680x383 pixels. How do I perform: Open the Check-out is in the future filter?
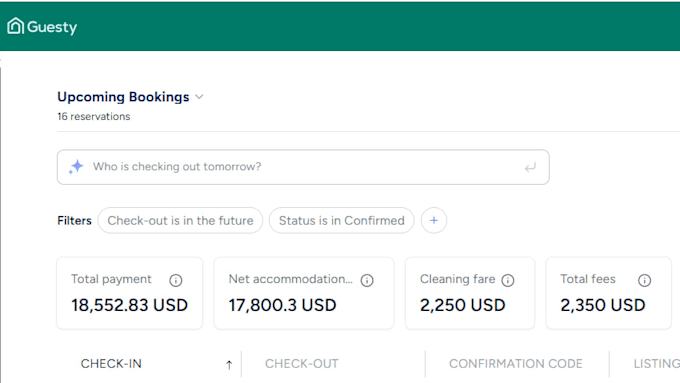[180, 220]
